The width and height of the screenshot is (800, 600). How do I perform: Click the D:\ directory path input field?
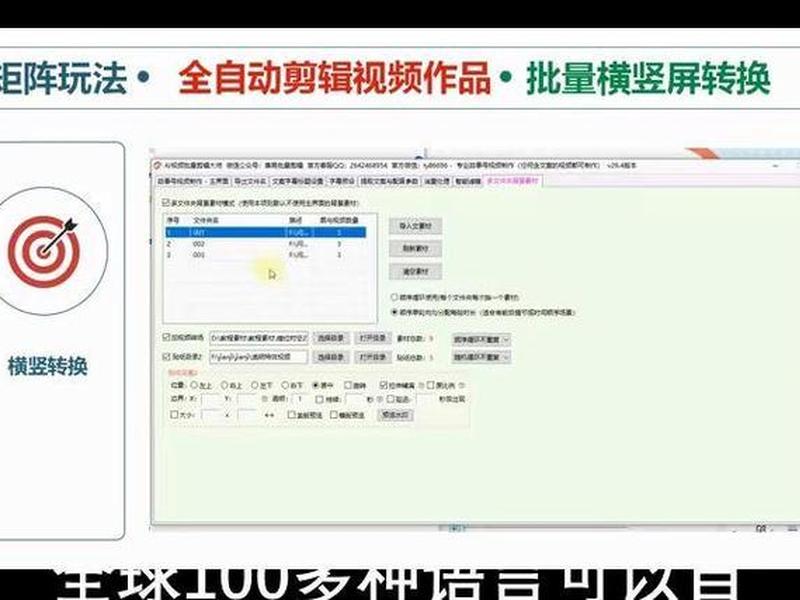[x=259, y=338]
